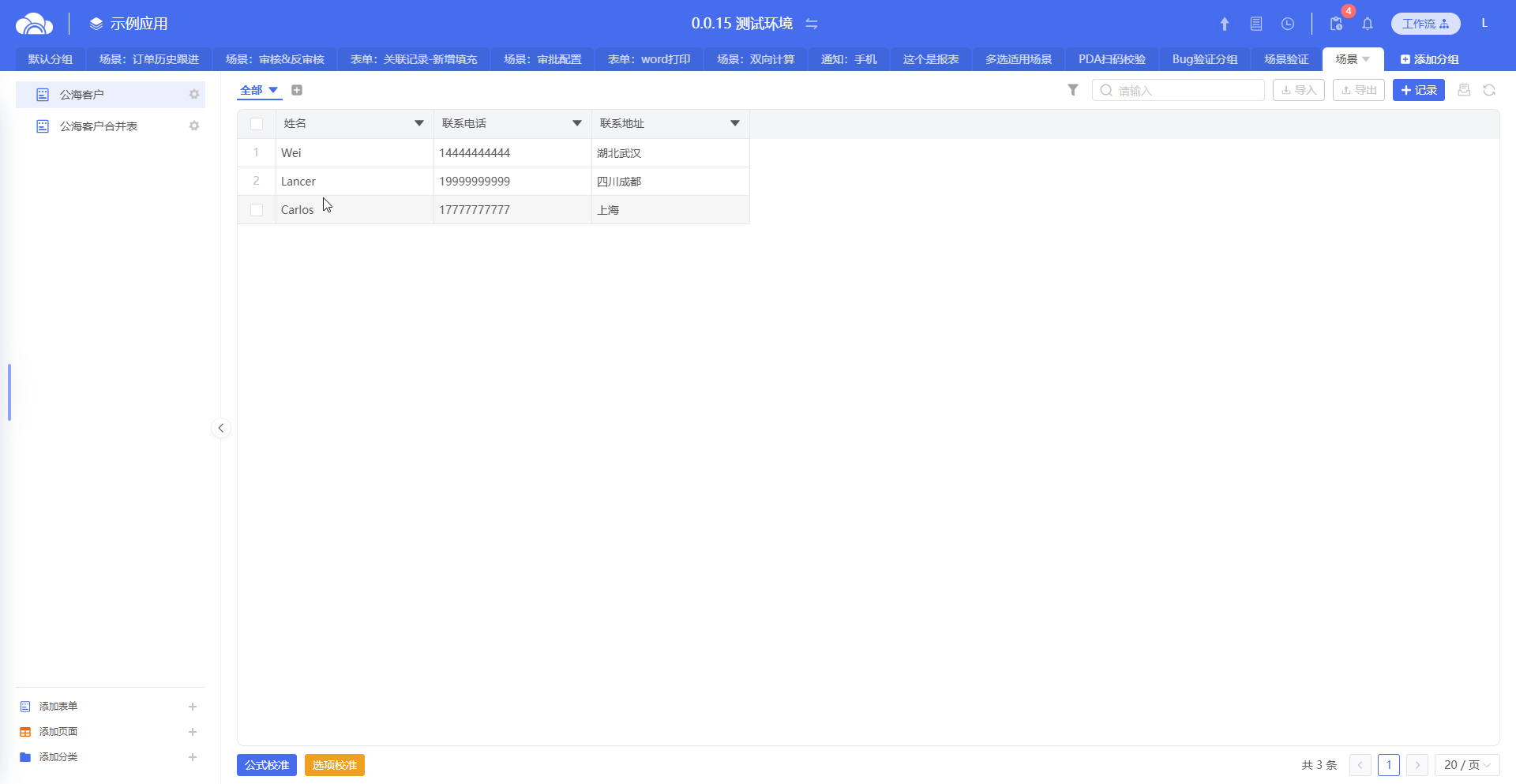Click the 公式校准 button
The height and width of the screenshot is (784, 1516).
(x=267, y=765)
